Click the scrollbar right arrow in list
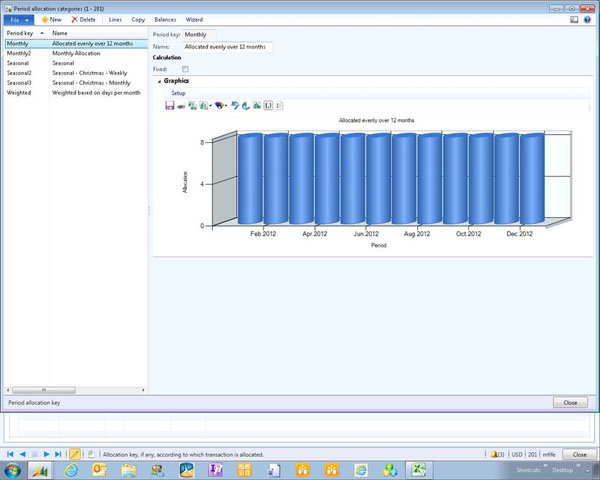600x480 pixels. tap(143, 390)
